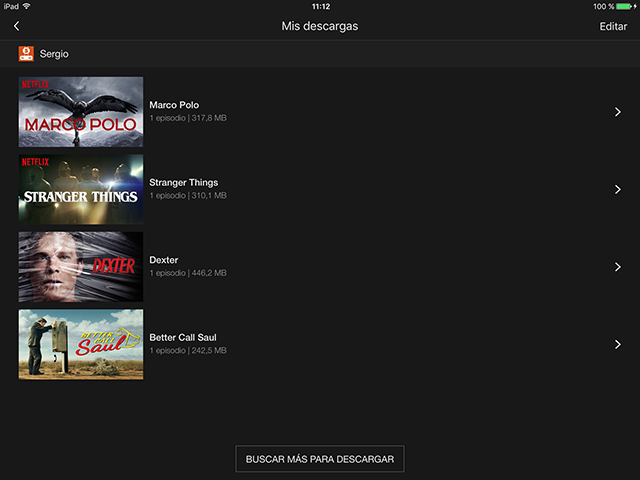Screen dimensions: 640x480
Task: Tap the 11:12 clock in status bar
Action: (x=321, y=7)
